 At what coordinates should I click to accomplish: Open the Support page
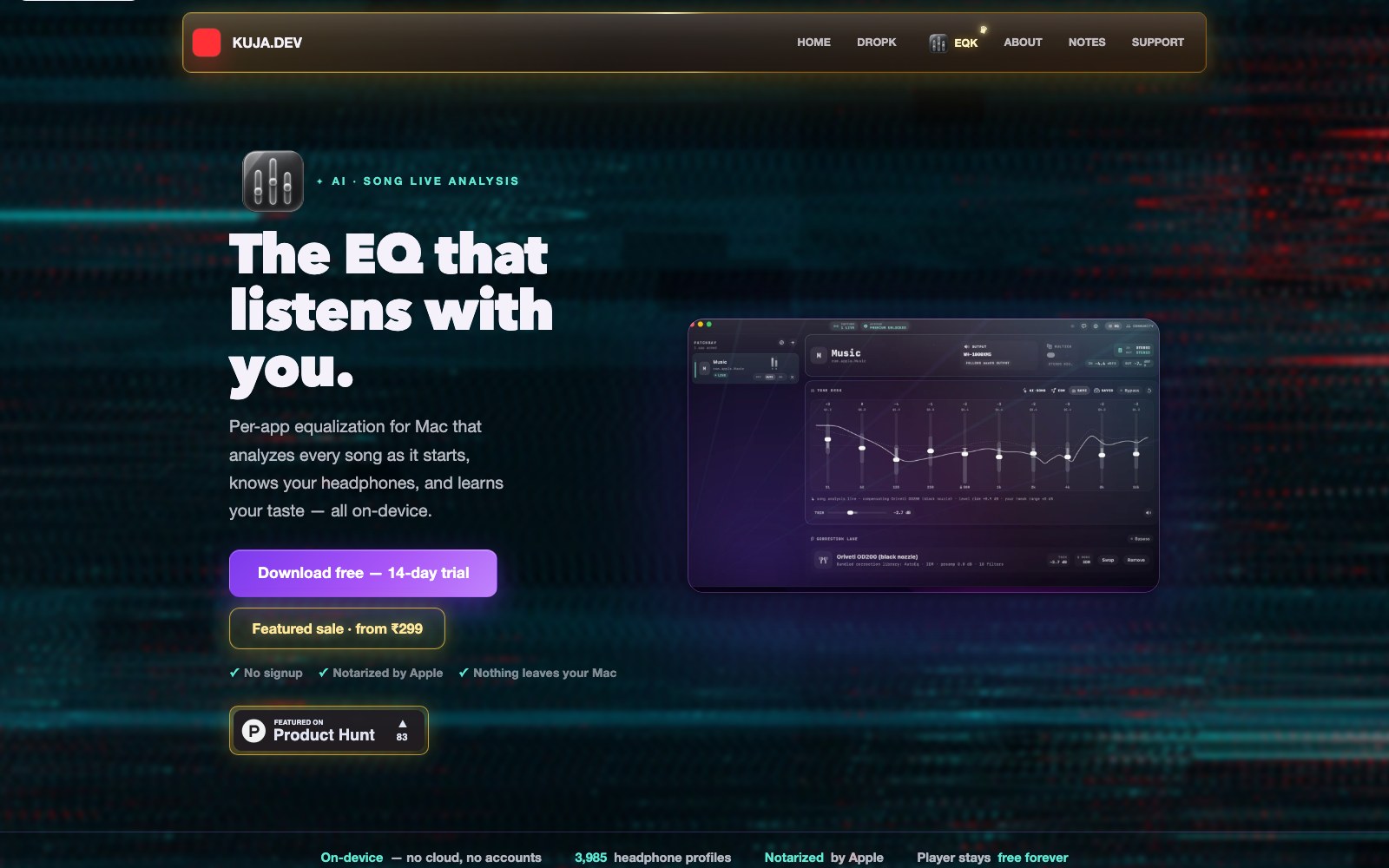pos(1157,43)
